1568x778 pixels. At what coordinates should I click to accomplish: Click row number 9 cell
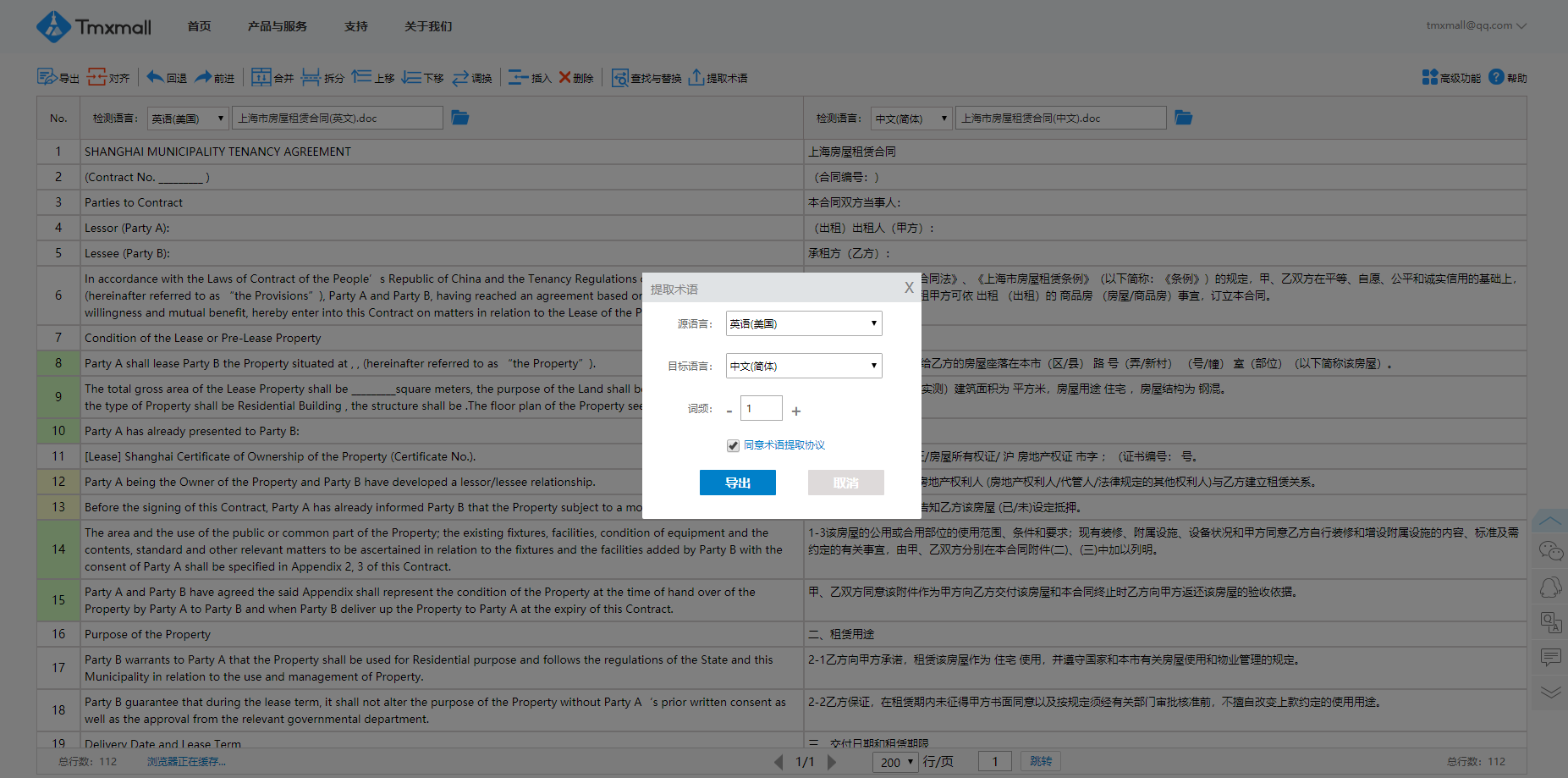click(58, 397)
